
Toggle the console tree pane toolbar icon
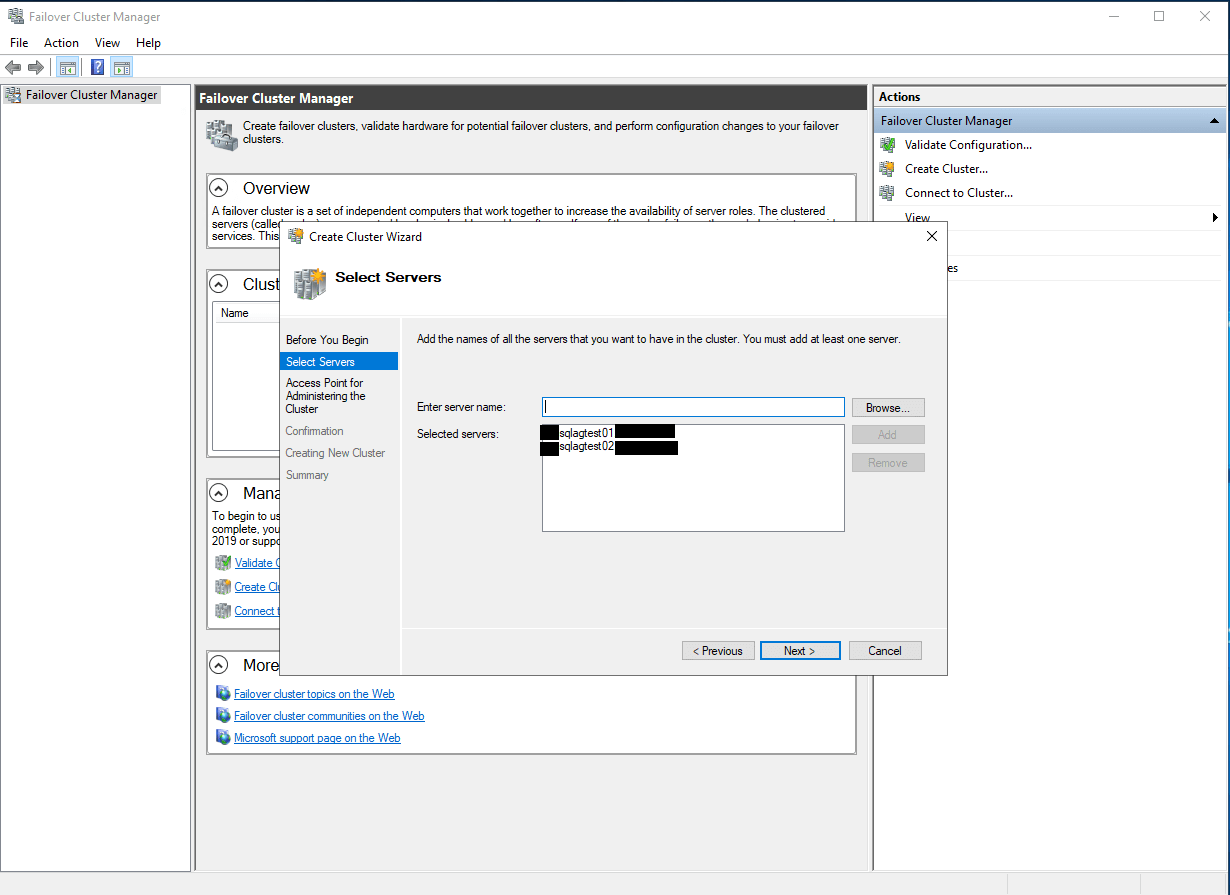[68, 68]
